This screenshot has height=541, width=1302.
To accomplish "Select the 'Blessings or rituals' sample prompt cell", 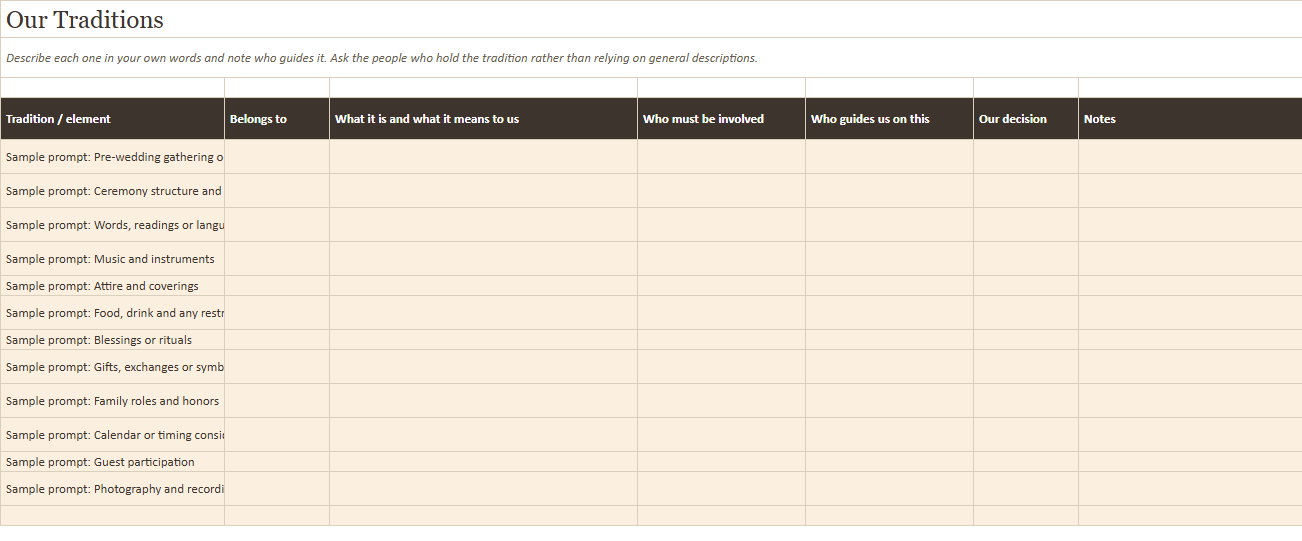I will click(x=112, y=340).
